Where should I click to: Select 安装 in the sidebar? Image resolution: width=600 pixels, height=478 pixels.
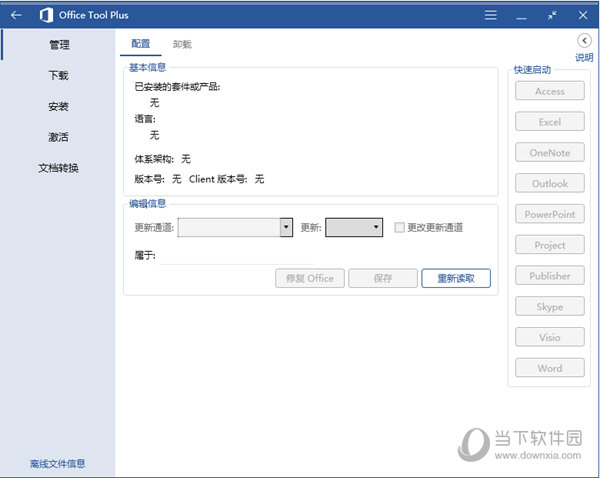click(x=59, y=106)
